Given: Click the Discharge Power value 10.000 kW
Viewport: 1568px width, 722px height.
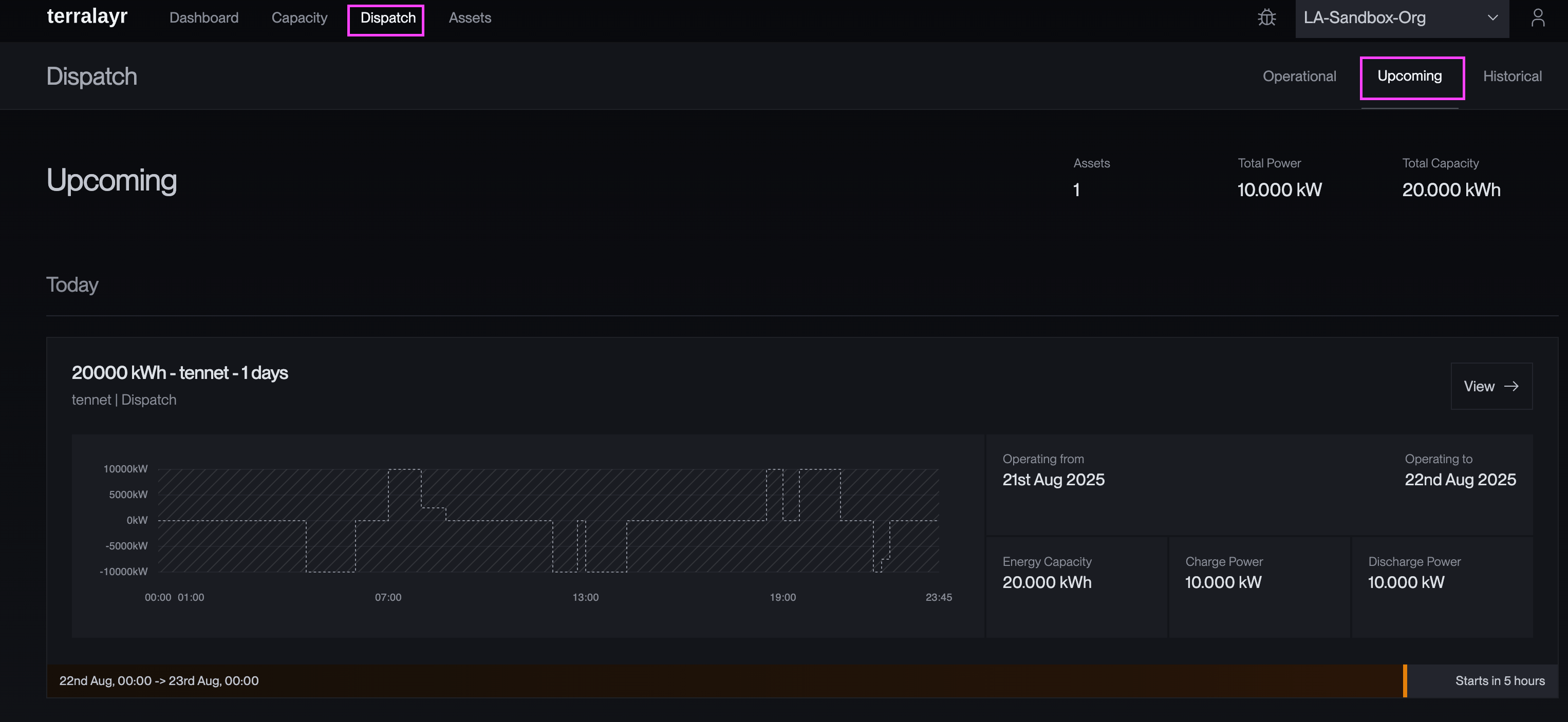Looking at the screenshot, I should click(1406, 582).
